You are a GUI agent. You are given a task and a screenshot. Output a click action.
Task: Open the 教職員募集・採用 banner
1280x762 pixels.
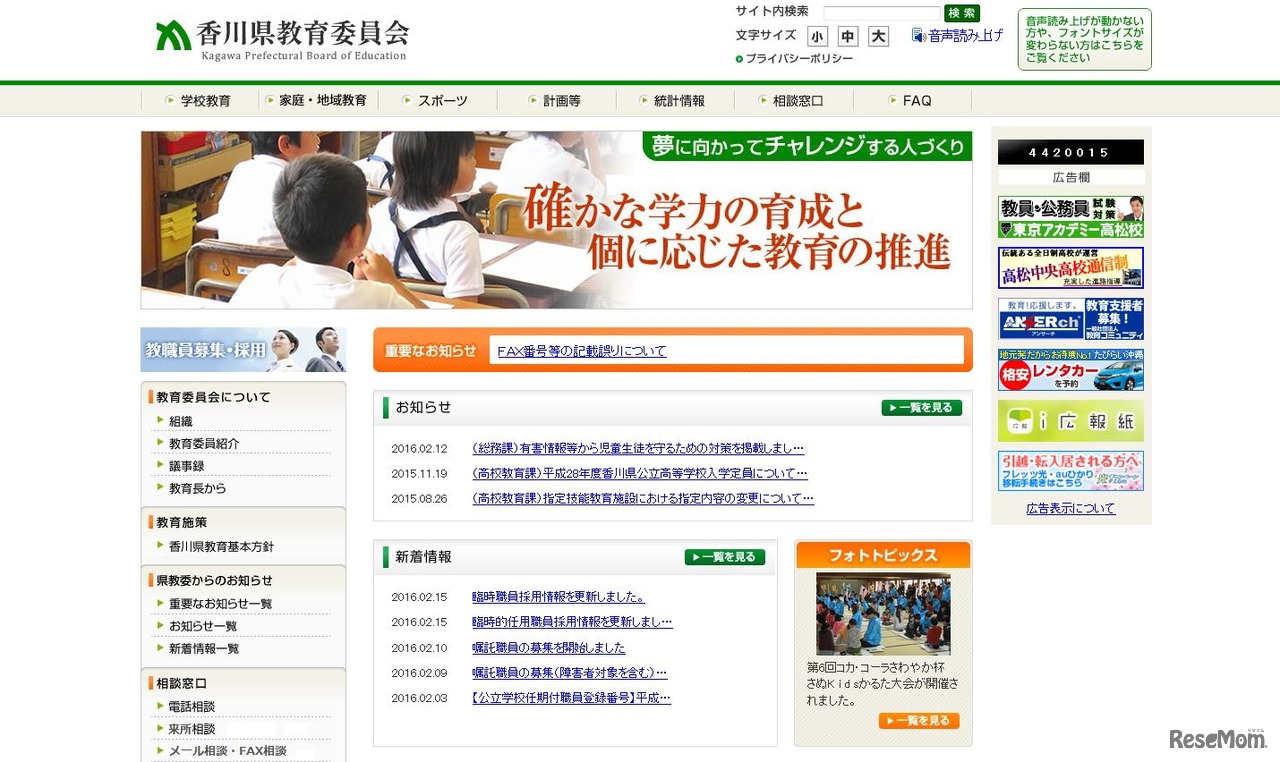pyautogui.click(x=243, y=349)
